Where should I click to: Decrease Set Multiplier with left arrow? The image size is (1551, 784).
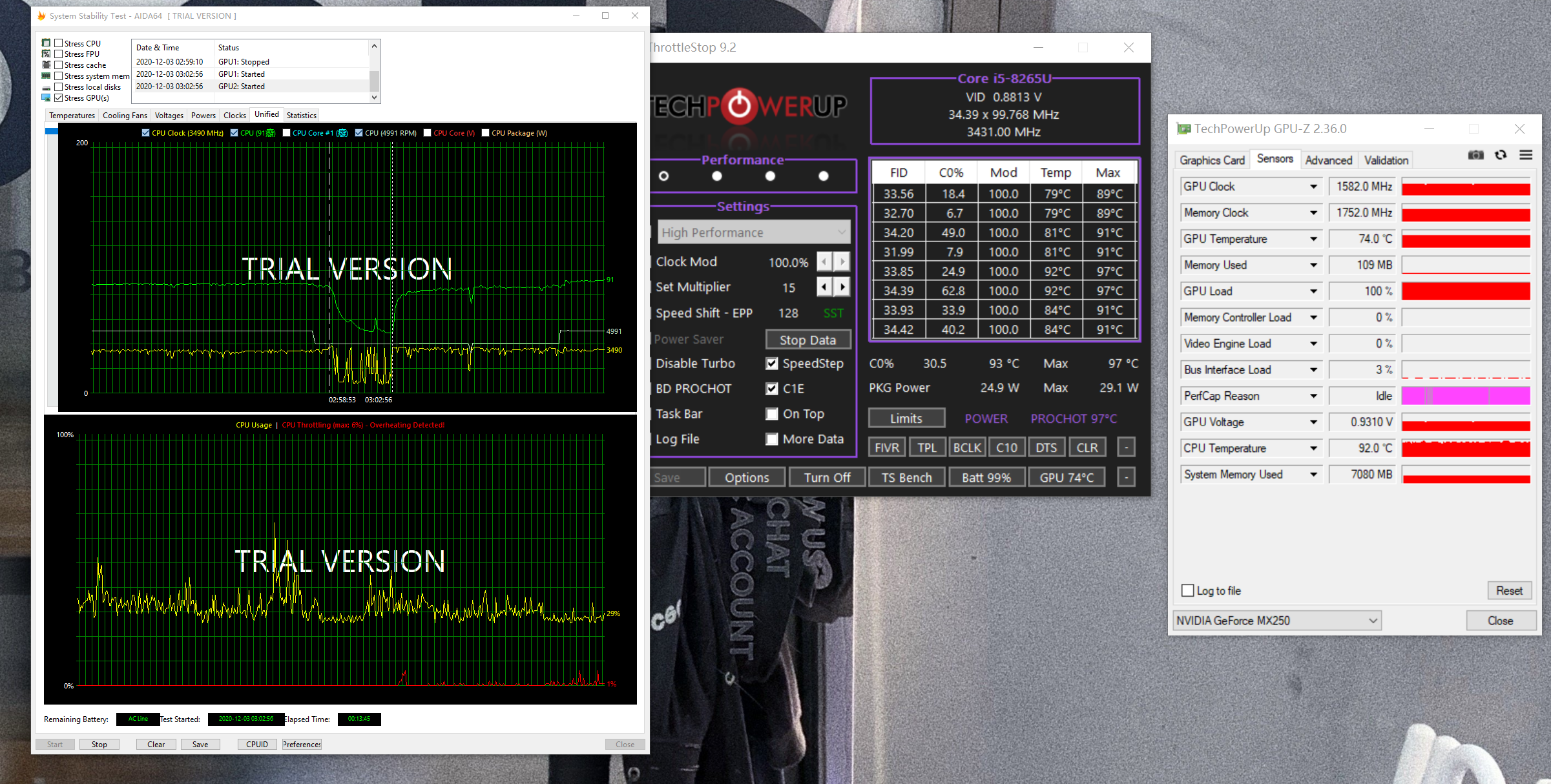pos(824,287)
